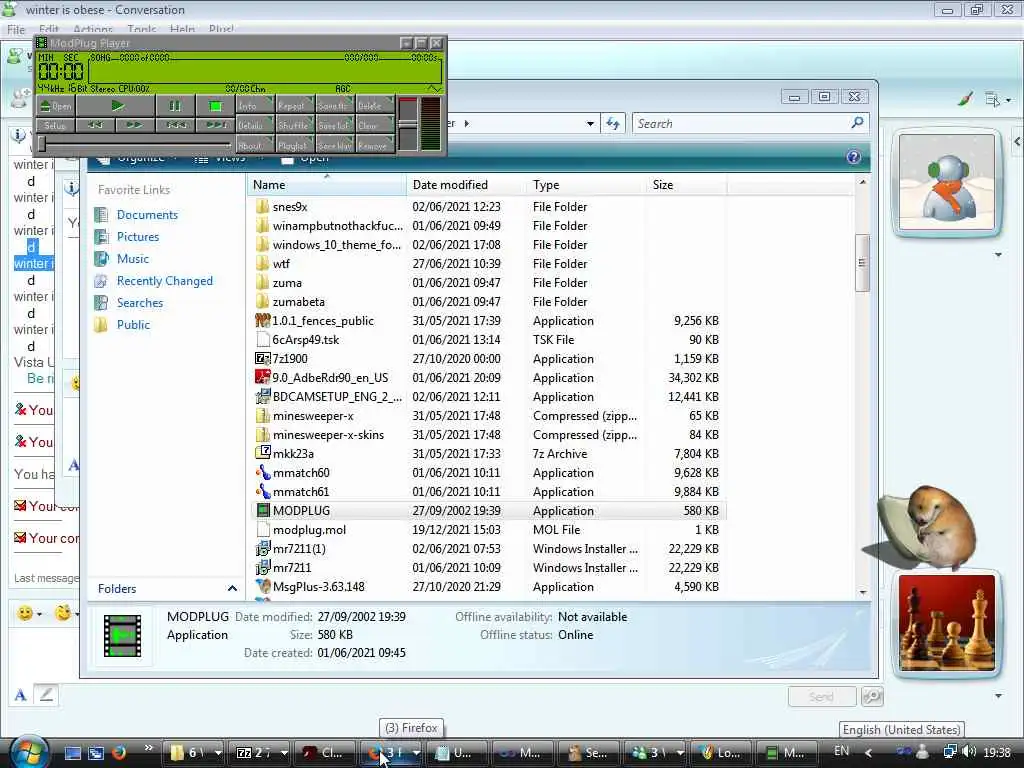Skip to previous track in ModPlug Player
The width and height of the screenshot is (1024, 768).
click(x=175, y=125)
